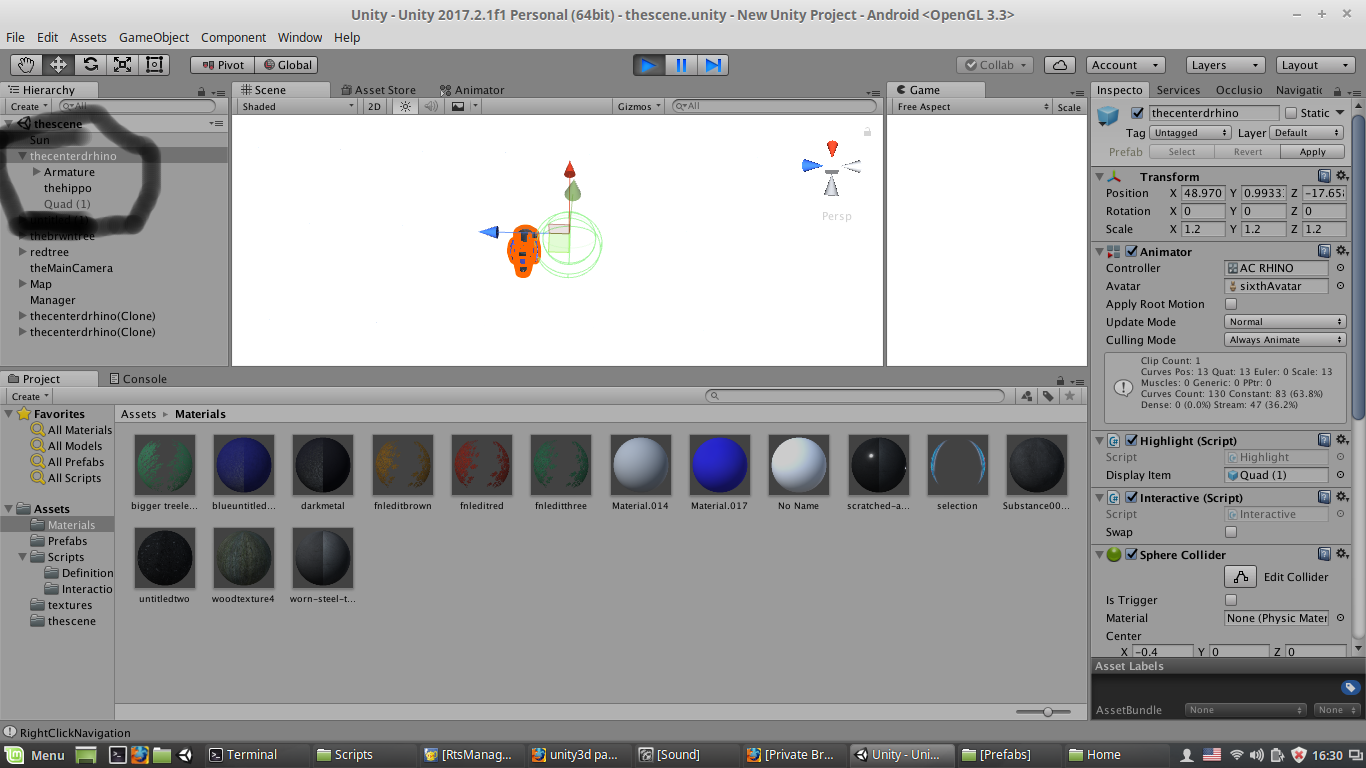Click the scene gizmo red Y axis cone

pyautogui.click(x=832, y=149)
